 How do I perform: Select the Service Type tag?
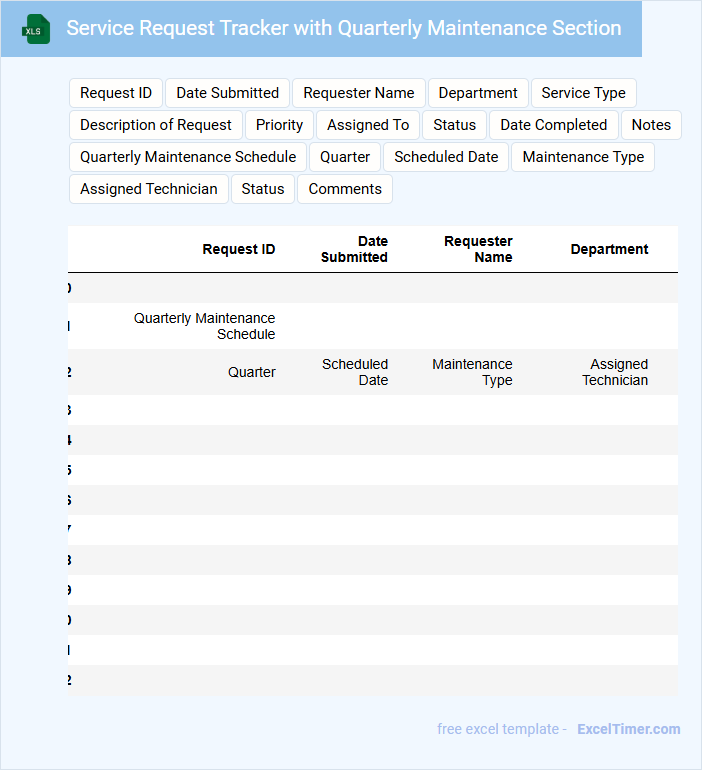[x=584, y=93]
